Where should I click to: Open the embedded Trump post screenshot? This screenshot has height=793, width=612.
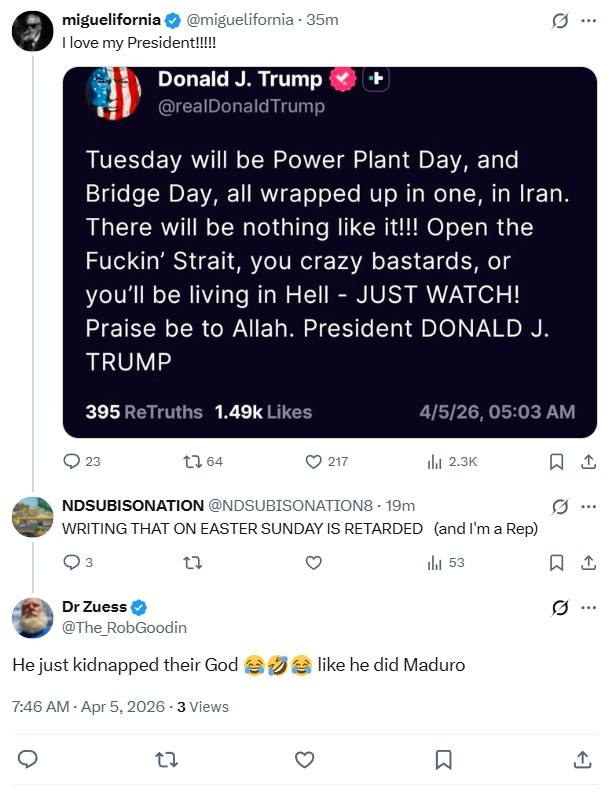coord(330,252)
